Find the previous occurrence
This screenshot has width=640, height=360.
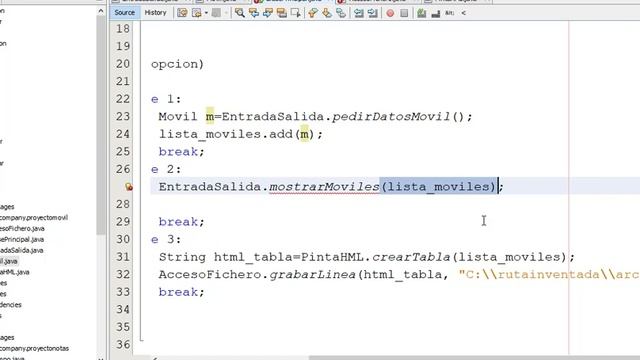pyautogui.click(x=254, y=13)
